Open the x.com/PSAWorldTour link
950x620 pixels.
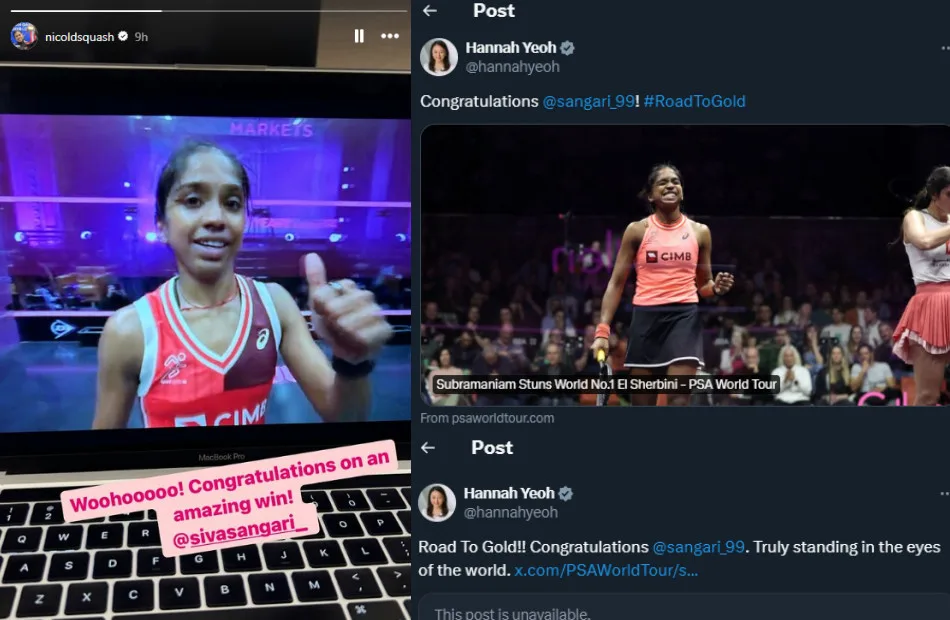point(606,570)
